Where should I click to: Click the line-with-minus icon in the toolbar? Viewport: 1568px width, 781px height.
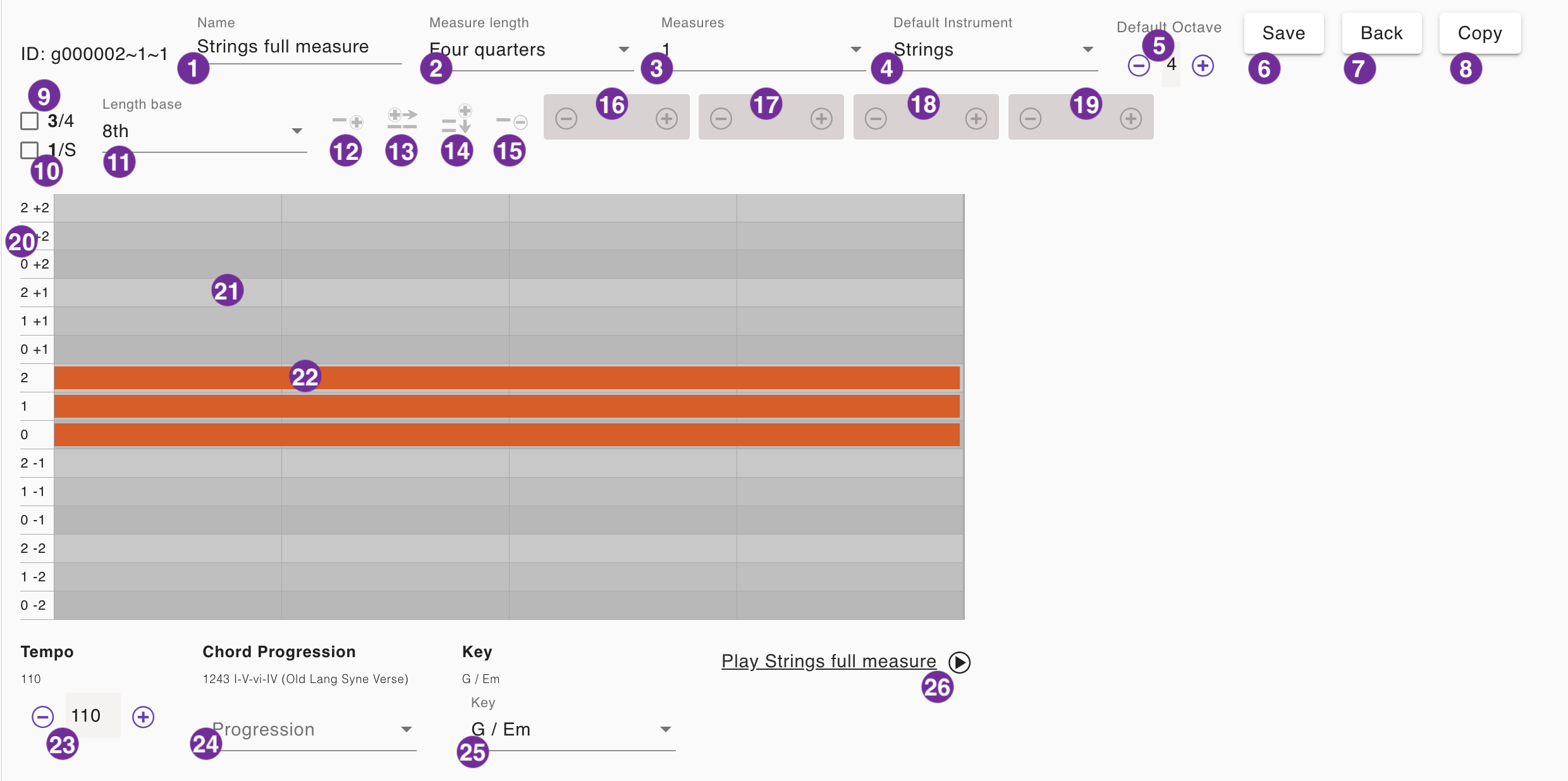coord(511,121)
